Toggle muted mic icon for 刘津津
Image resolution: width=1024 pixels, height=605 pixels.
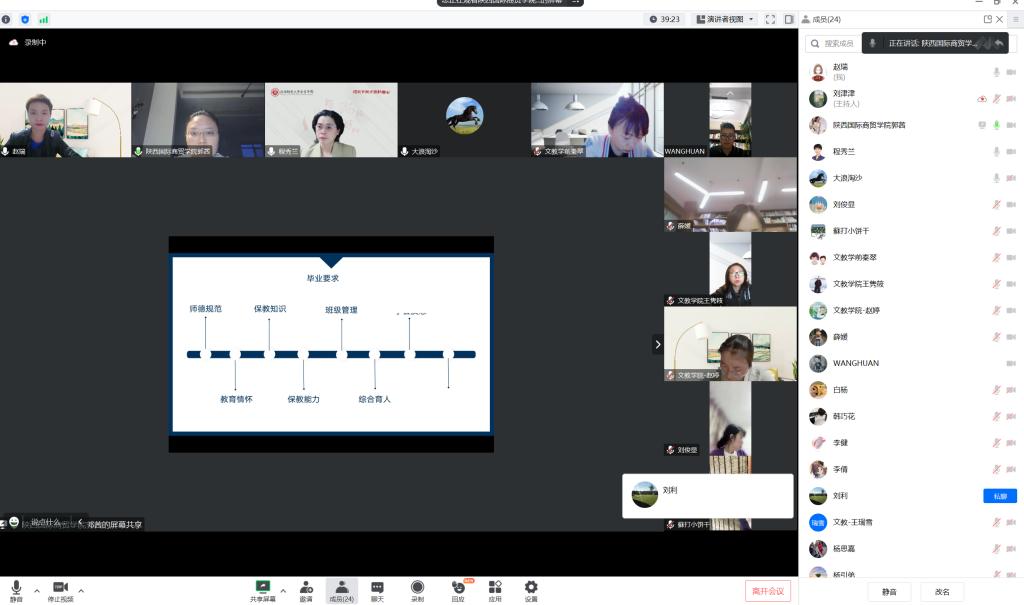[997, 99]
